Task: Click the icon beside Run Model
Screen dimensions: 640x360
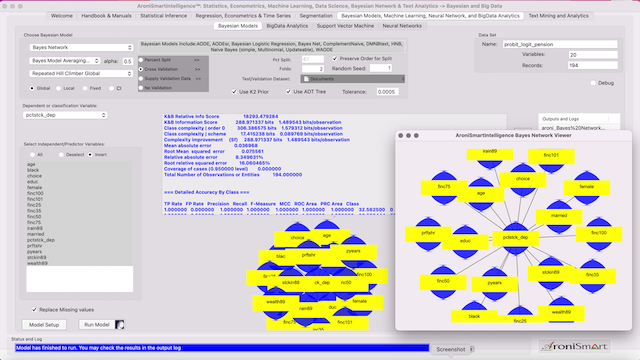Action: pos(120,324)
